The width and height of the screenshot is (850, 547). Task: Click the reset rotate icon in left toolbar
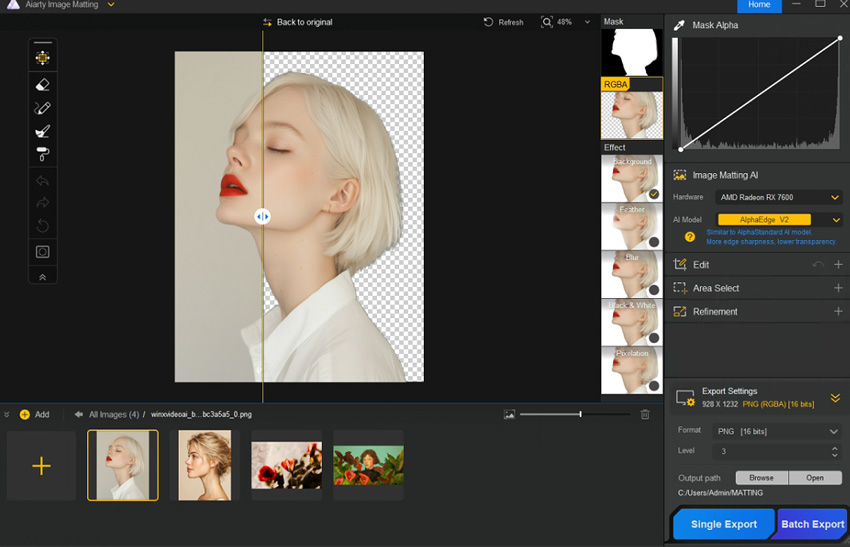tap(42, 226)
